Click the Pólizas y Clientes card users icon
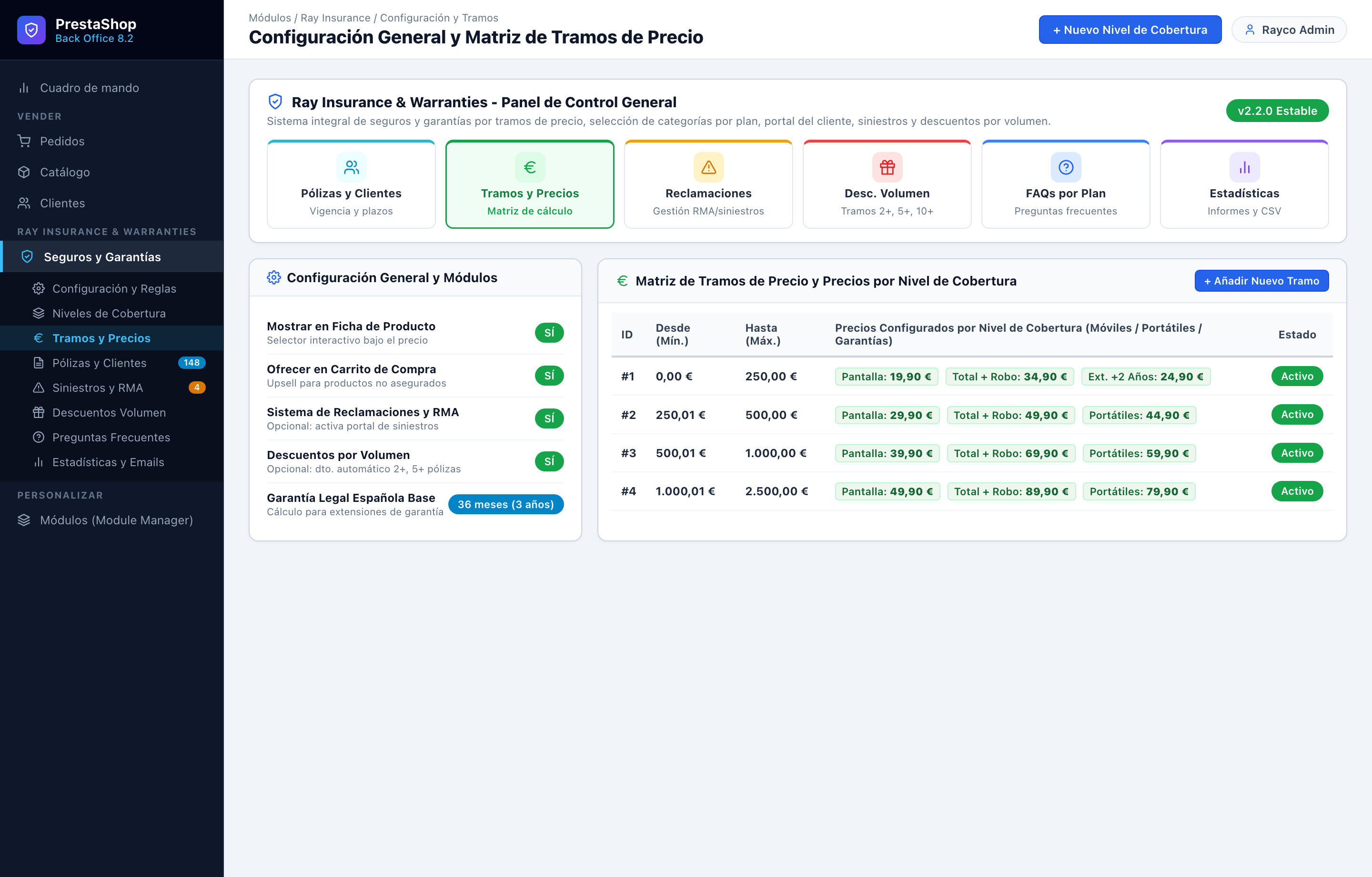Image resolution: width=1372 pixels, height=877 pixels. point(351,167)
